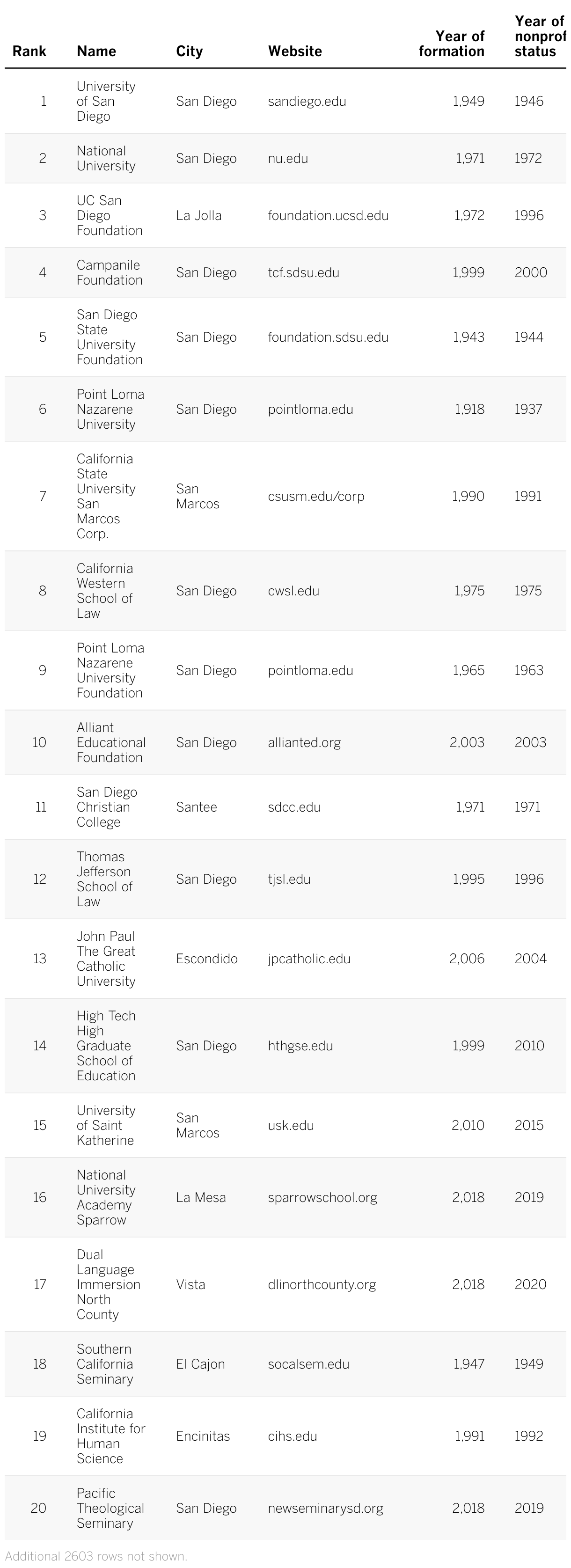The image size is (571, 1568).
Task: Select the Southern California Seminary row name
Action: click(x=105, y=1364)
